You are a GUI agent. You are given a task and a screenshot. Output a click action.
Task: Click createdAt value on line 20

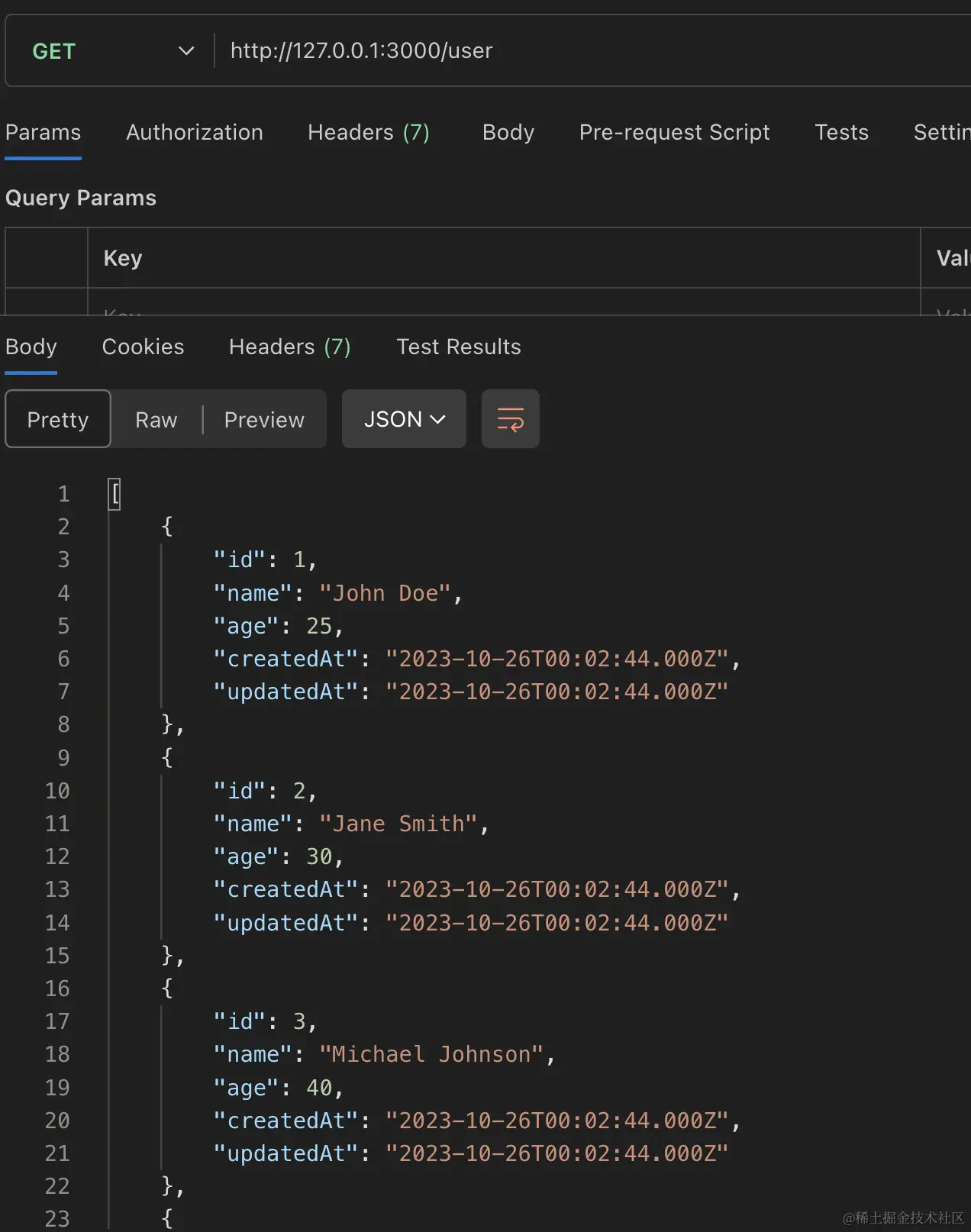(557, 1121)
